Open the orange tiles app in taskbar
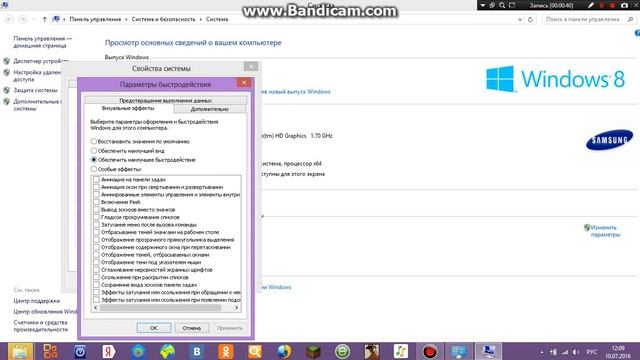Image resolution: width=640 pixels, height=360 pixels. 51,351
